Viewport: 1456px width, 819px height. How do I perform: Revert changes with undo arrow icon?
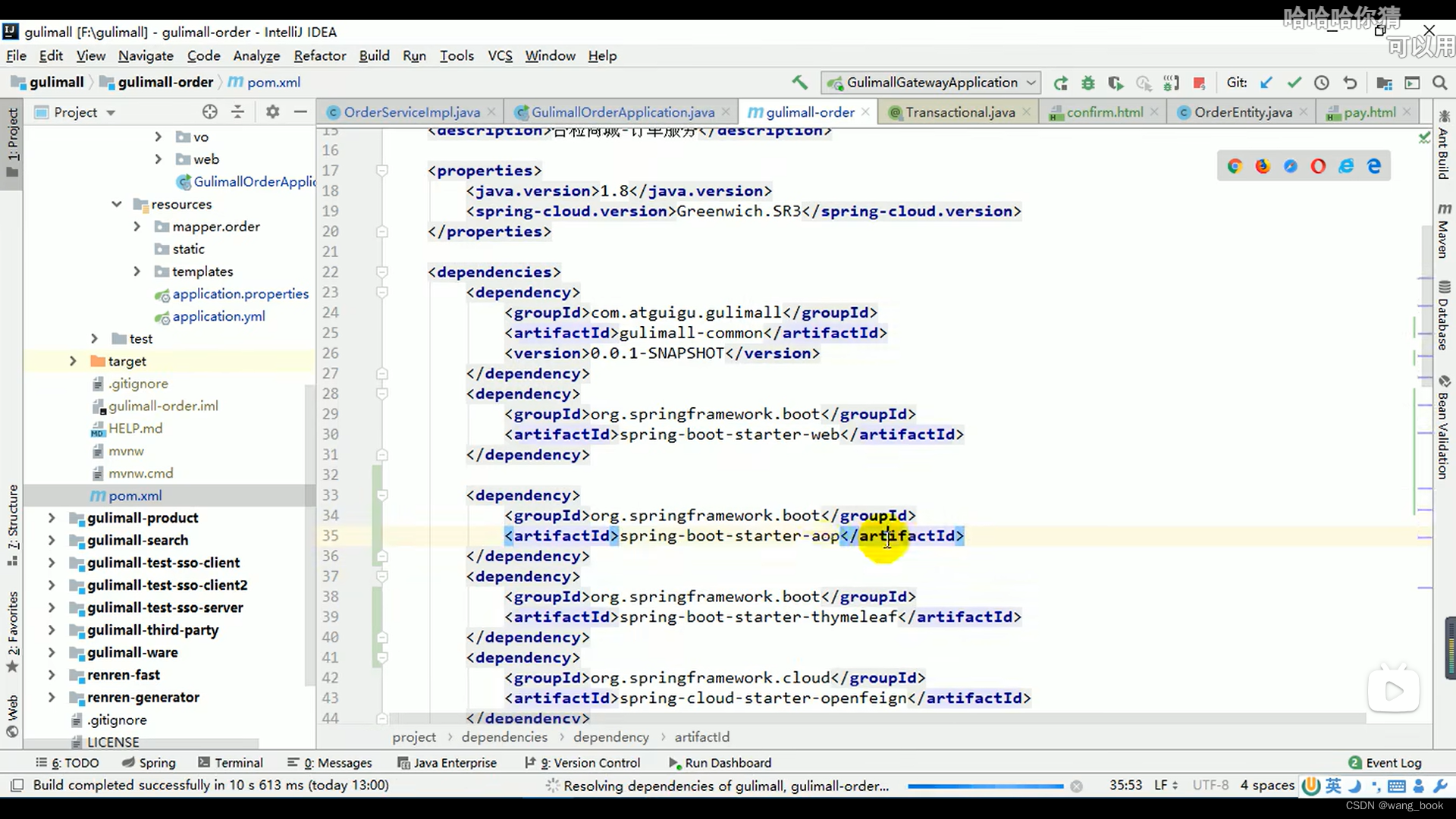pos(1350,83)
